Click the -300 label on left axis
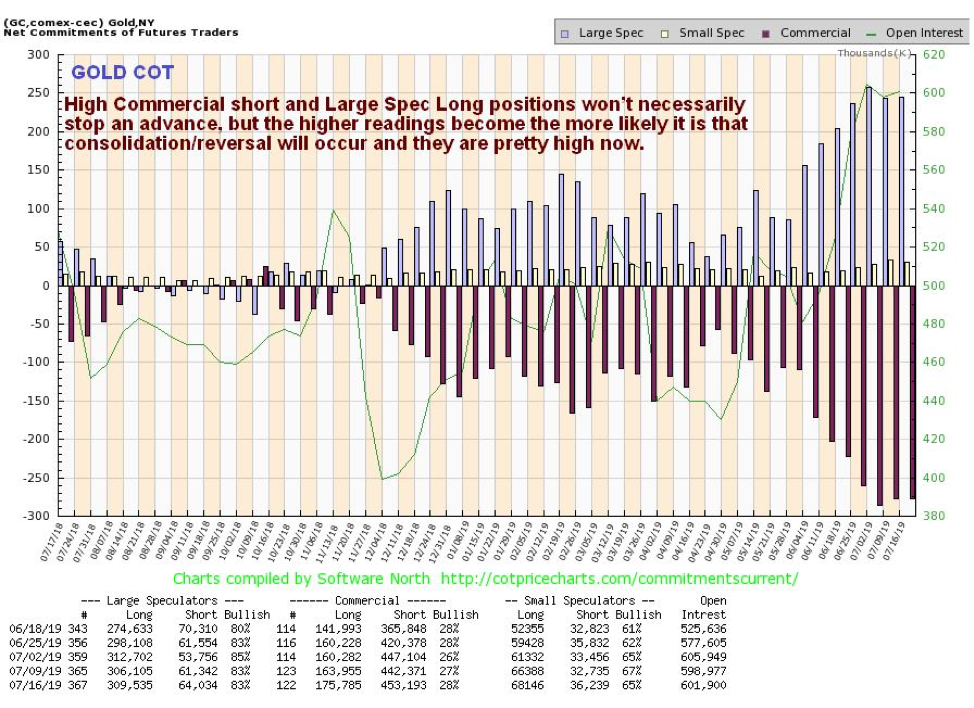Screen dimensions: 974x708 pyautogui.click(x=36, y=515)
